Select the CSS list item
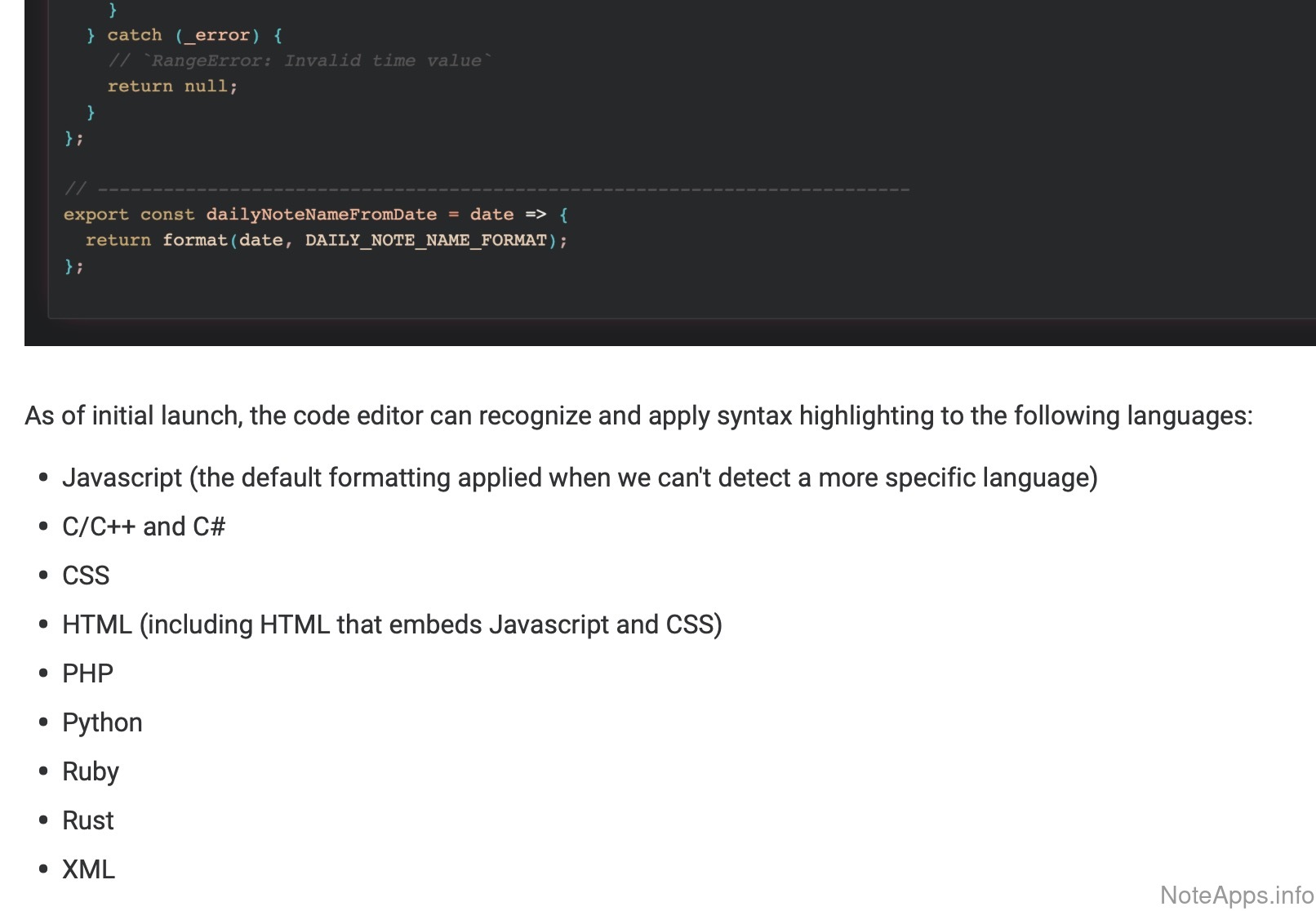 86,575
